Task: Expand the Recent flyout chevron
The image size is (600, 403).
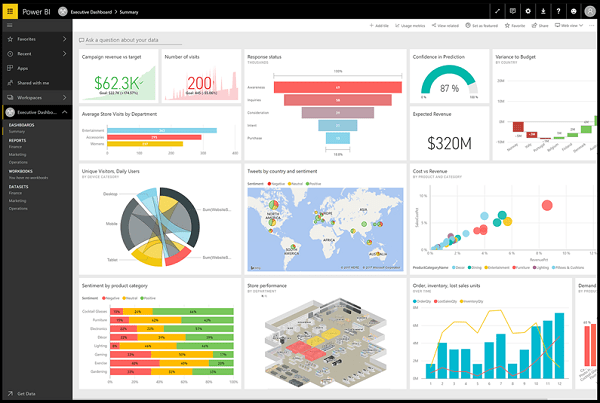Action: [64, 54]
